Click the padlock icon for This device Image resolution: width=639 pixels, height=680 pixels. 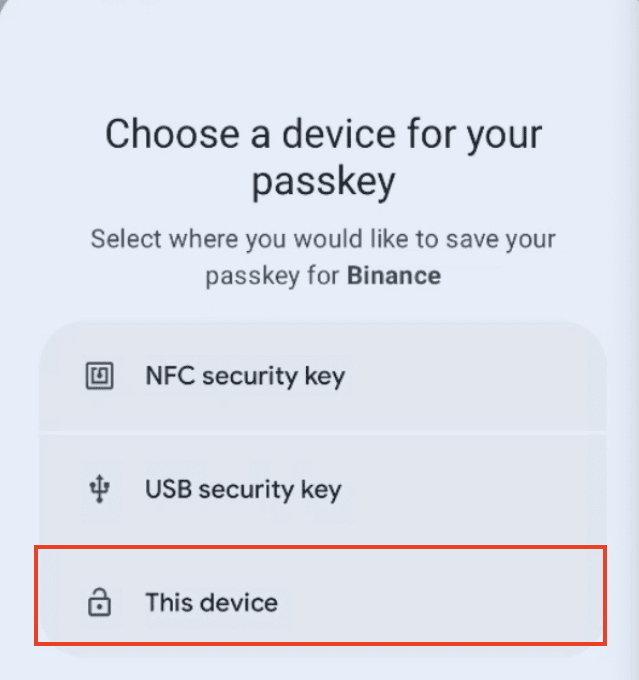coord(99,602)
